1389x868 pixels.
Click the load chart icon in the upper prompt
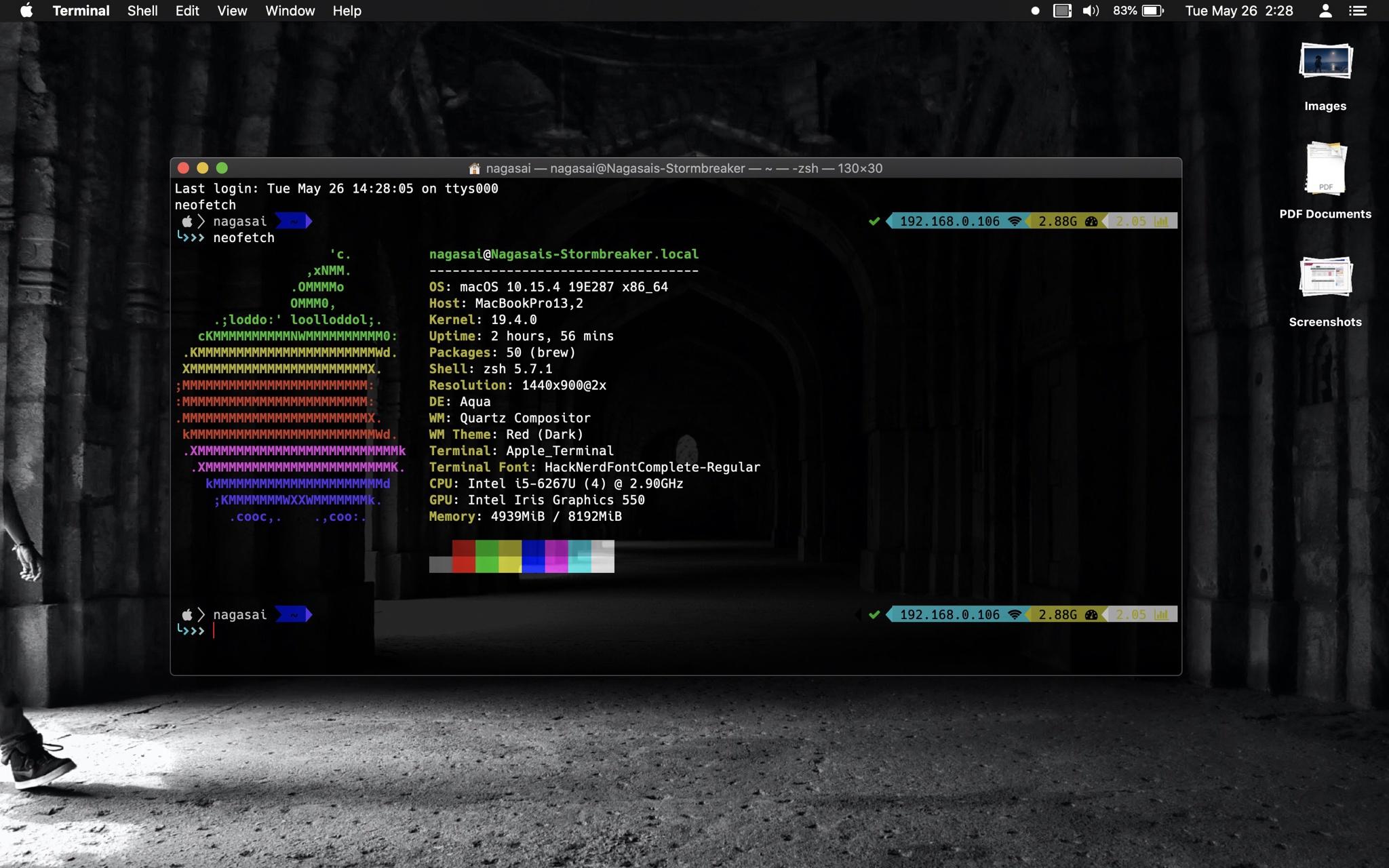(x=1162, y=221)
